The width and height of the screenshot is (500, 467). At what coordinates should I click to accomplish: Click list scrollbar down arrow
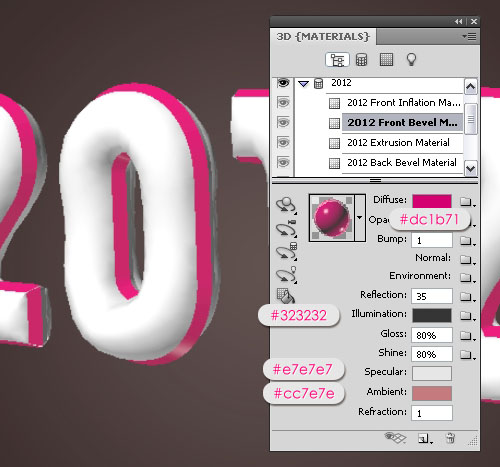(471, 169)
